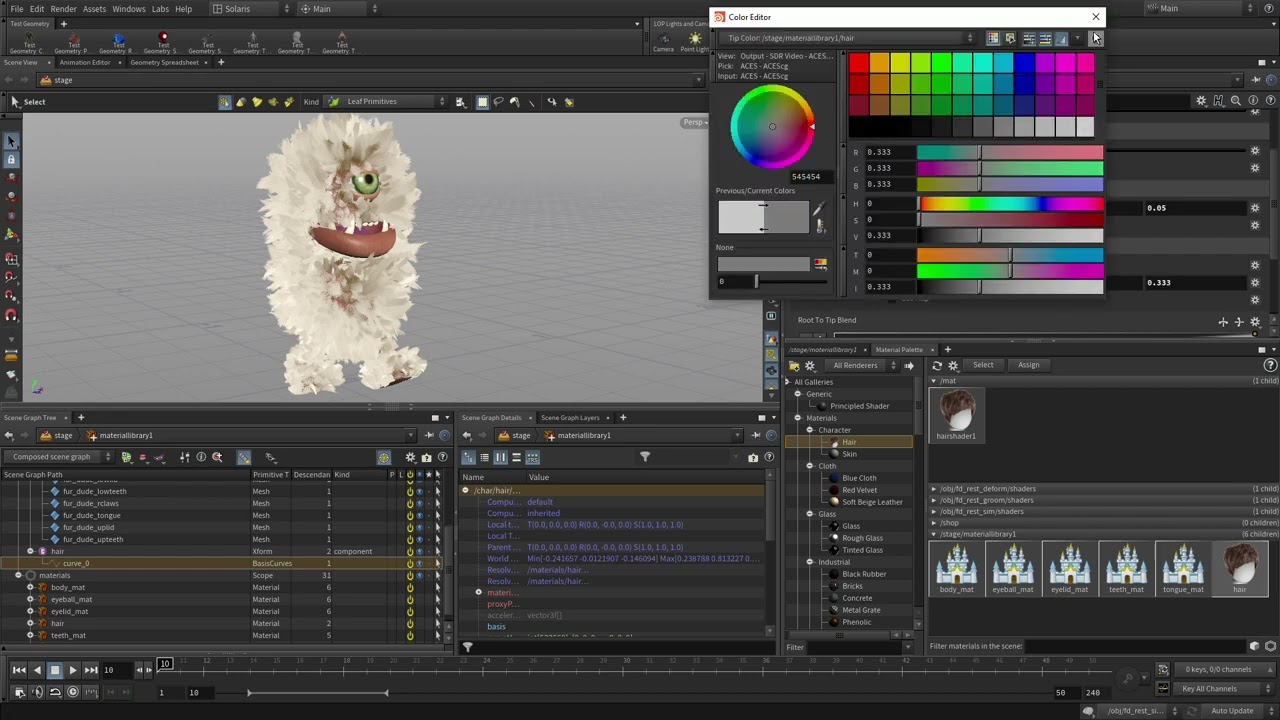
Task: Open the All Renderers dropdown
Action: pyautogui.click(x=860, y=366)
